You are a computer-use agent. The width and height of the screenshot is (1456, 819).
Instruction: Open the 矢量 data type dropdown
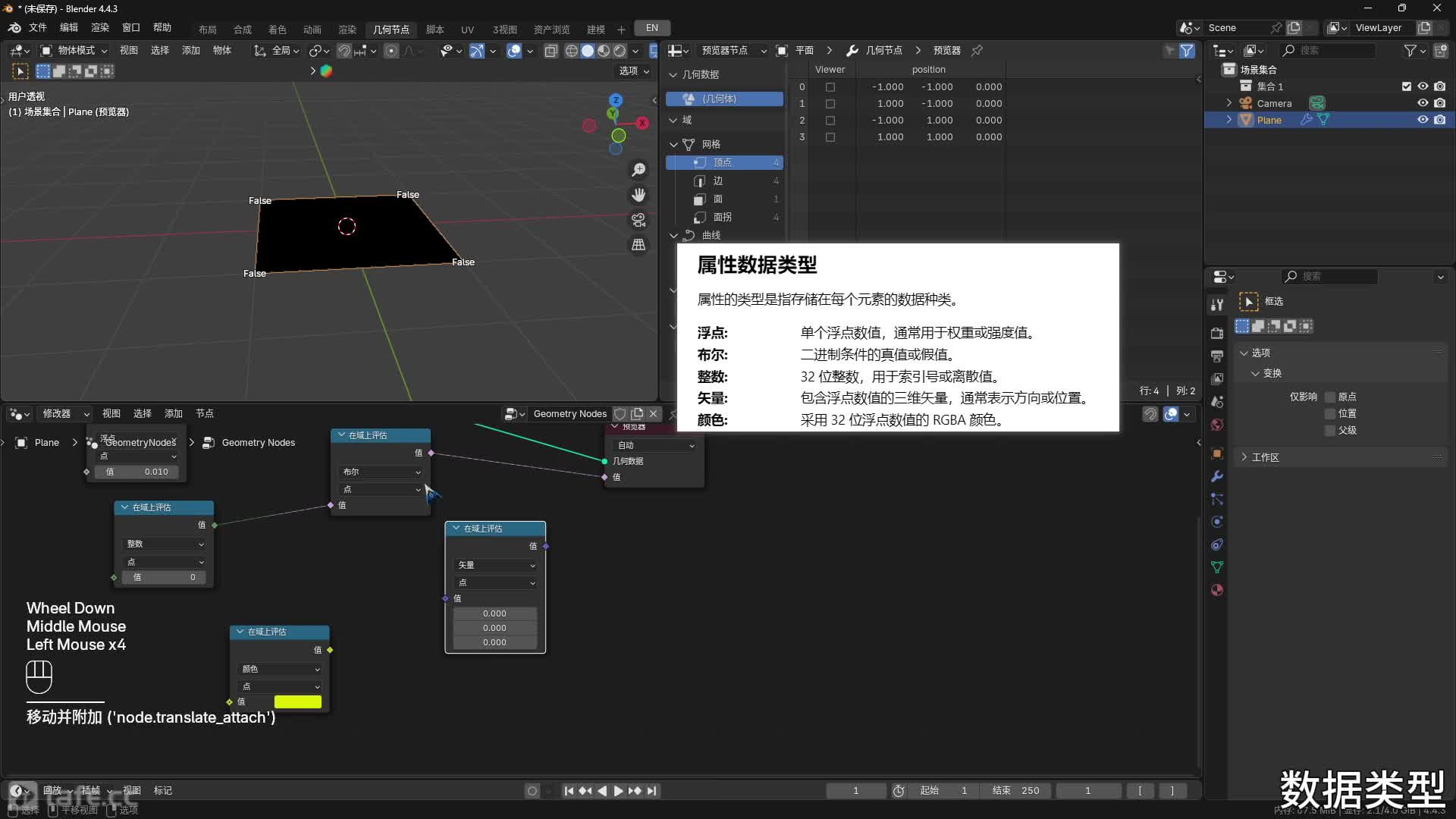[495, 565]
